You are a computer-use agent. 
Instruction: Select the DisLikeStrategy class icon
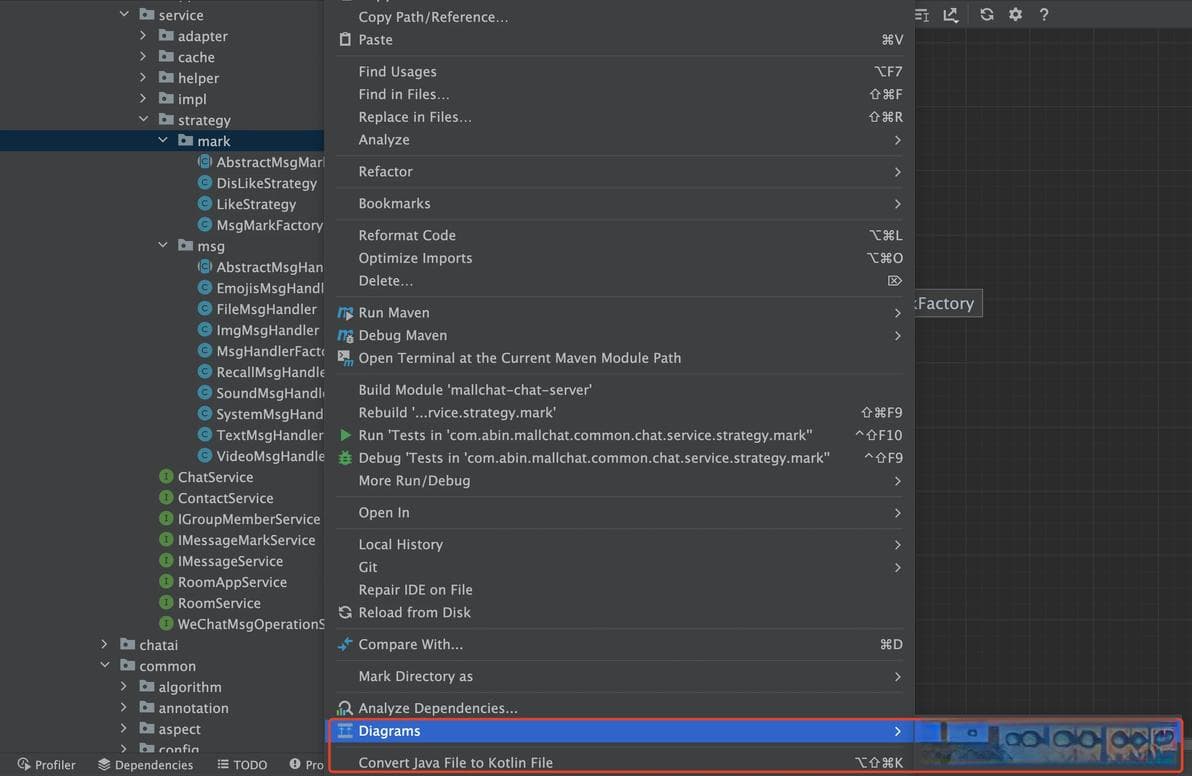point(204,182)
